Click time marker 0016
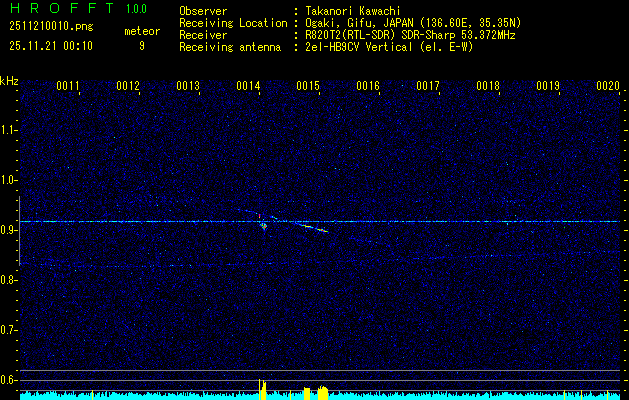The image size is (629, 400). (x=368, y=86)
